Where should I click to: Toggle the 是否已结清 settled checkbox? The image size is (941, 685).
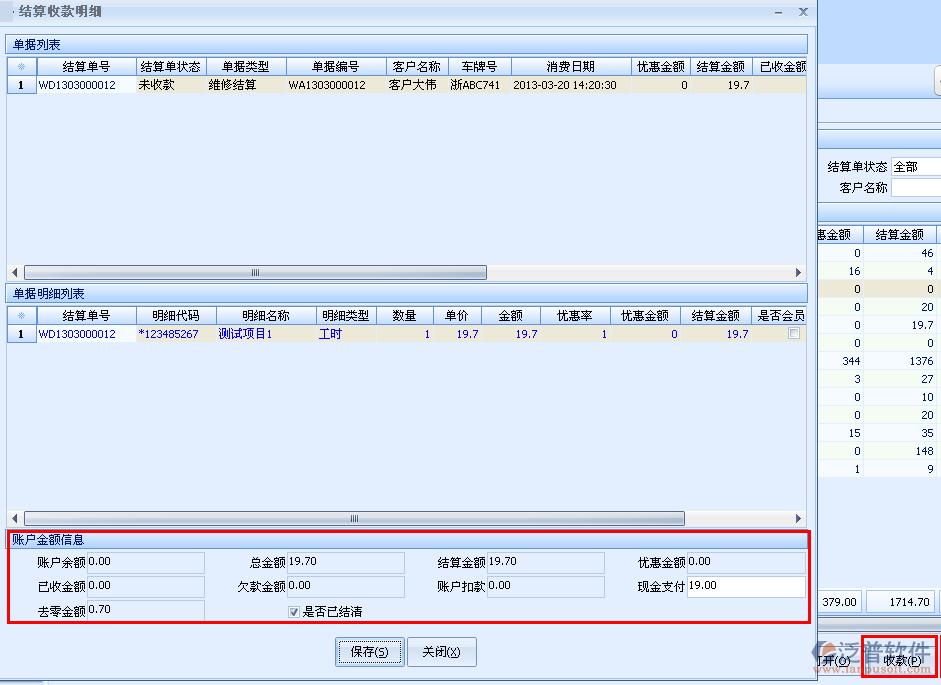click(294, 612)
